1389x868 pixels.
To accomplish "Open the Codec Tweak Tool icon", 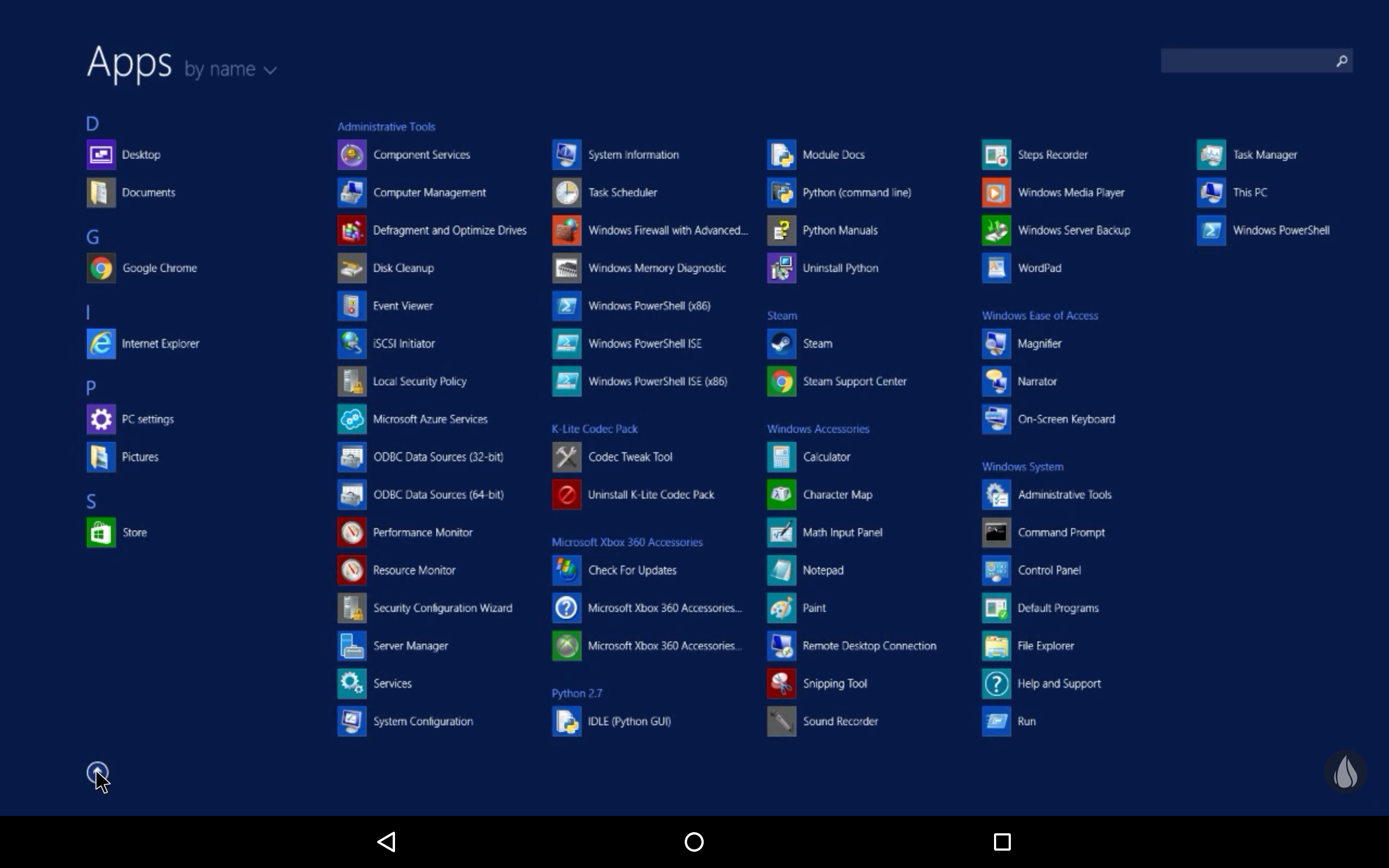I will [x=566, y=457].
